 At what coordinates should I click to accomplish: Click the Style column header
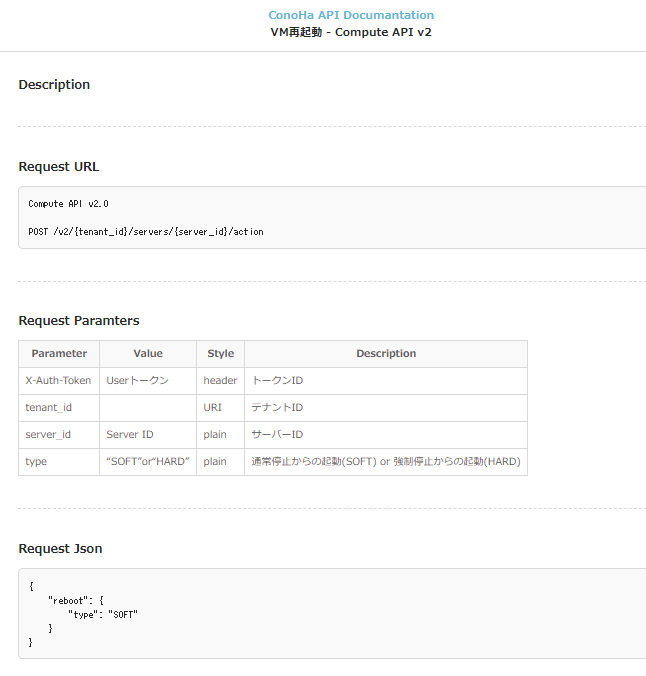coord(221,354)
